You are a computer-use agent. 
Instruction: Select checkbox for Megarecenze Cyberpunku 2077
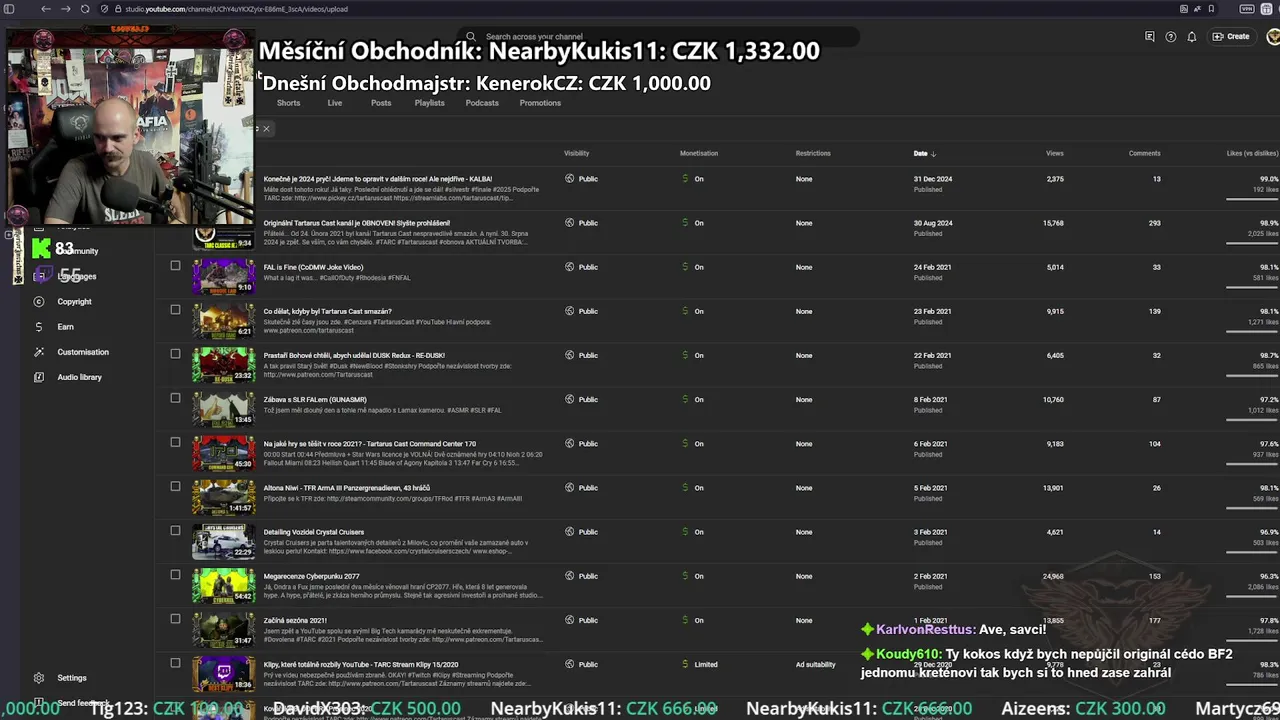(175, 574)
